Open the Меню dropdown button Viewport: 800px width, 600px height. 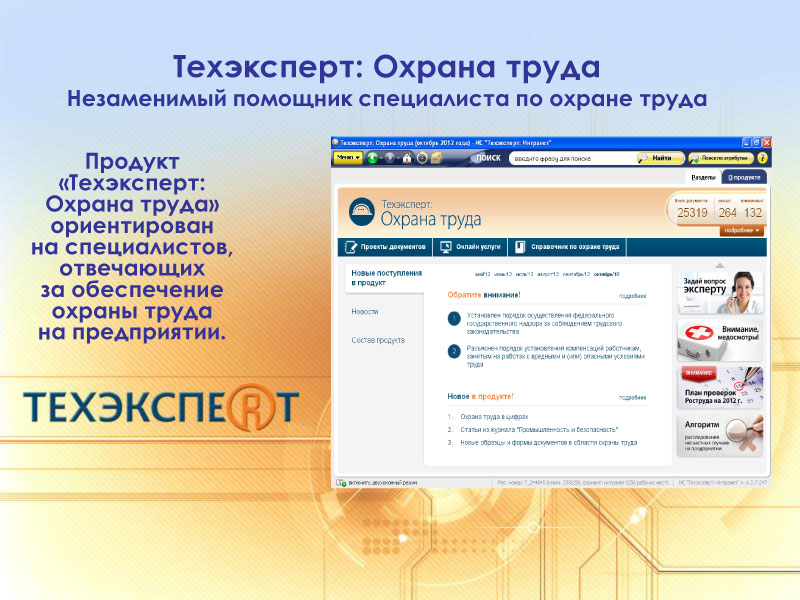click(348, 158)
